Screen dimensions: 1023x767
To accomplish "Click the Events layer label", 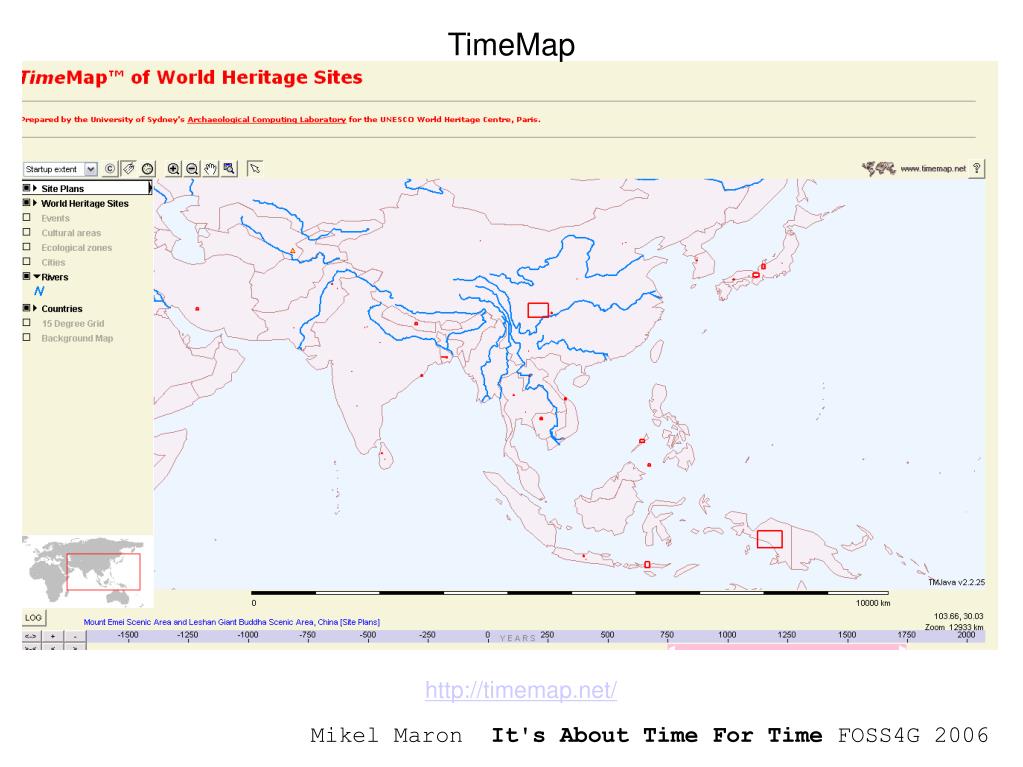I will coord(55,218).
